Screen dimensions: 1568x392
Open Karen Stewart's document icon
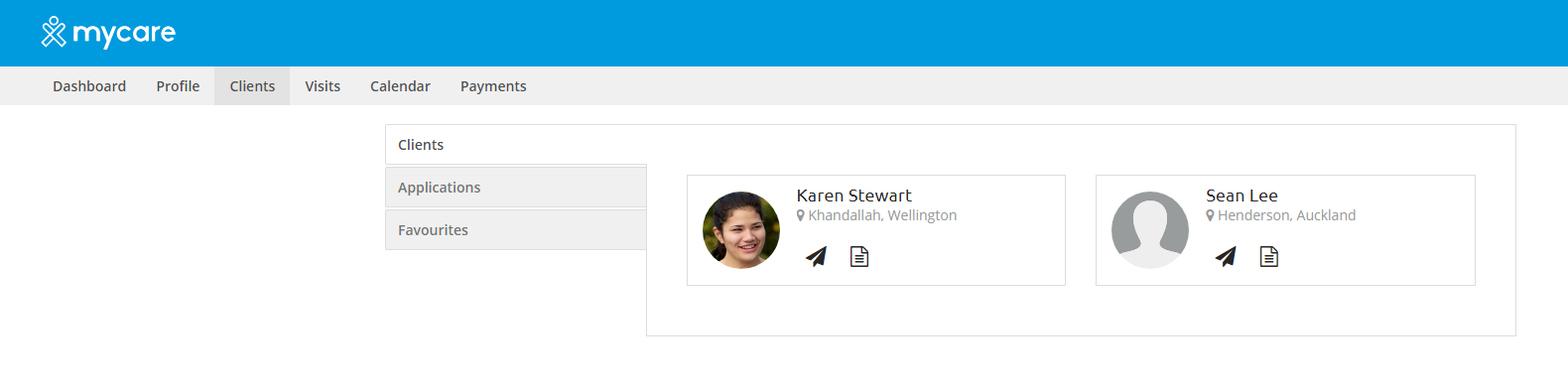(x=859, y=257)
